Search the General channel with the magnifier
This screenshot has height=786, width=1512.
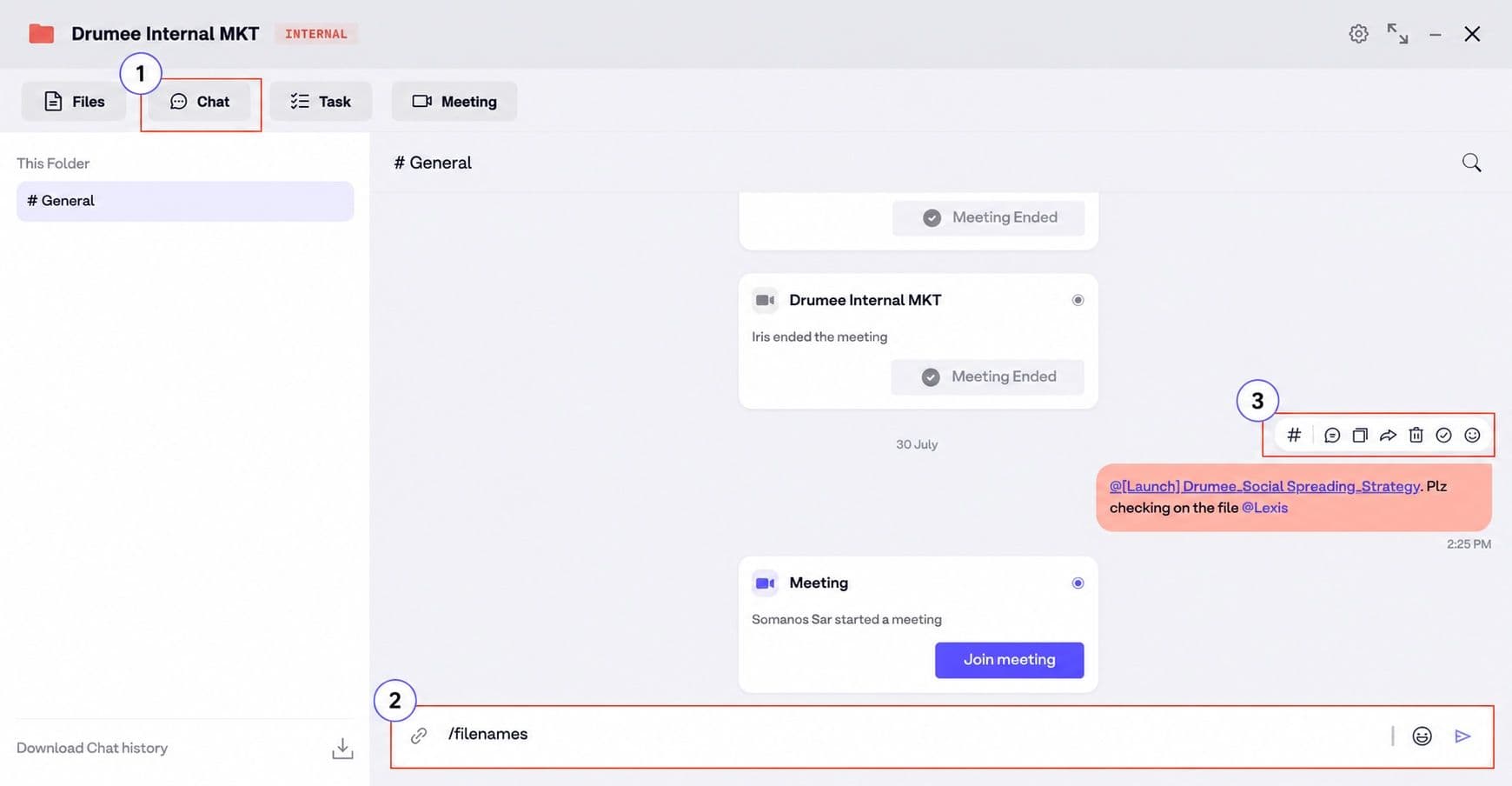coord(1471,163)
